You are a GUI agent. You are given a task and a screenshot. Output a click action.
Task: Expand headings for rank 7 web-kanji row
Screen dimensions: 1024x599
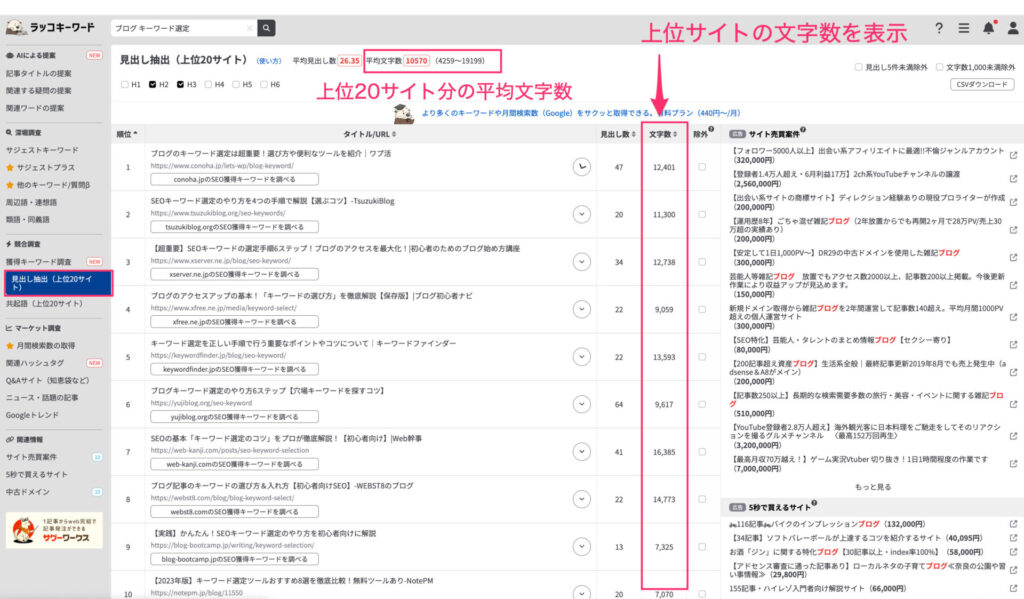(x=581, y=451)
